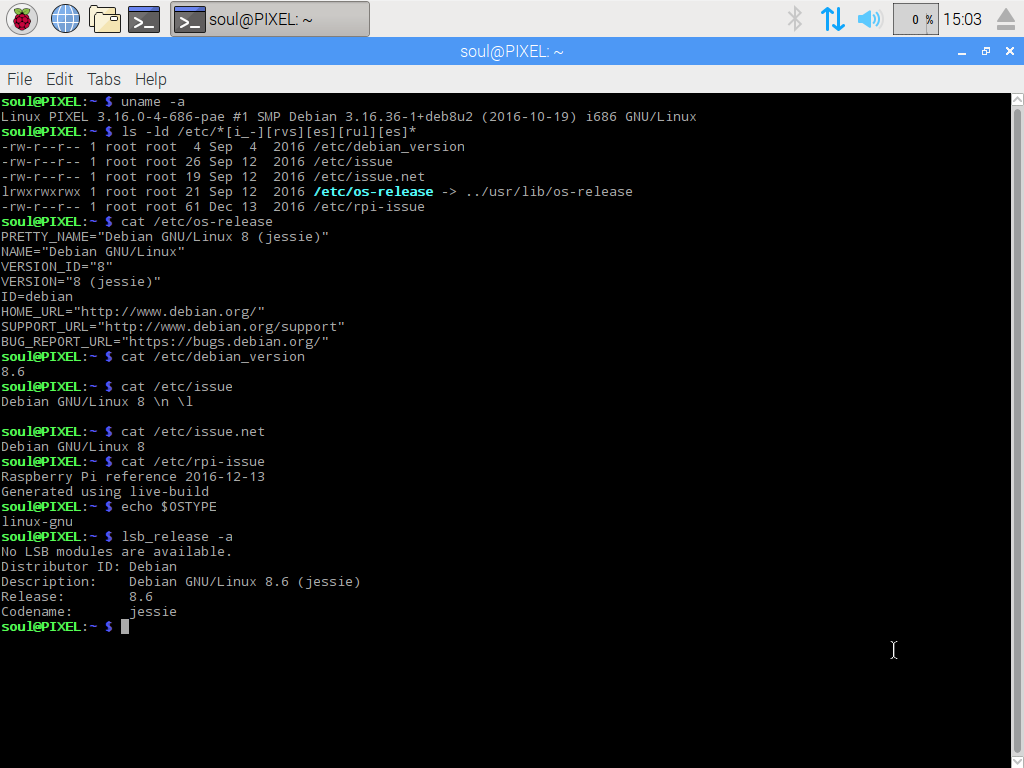Open the network arrows tray icon

tap(833, 19)
